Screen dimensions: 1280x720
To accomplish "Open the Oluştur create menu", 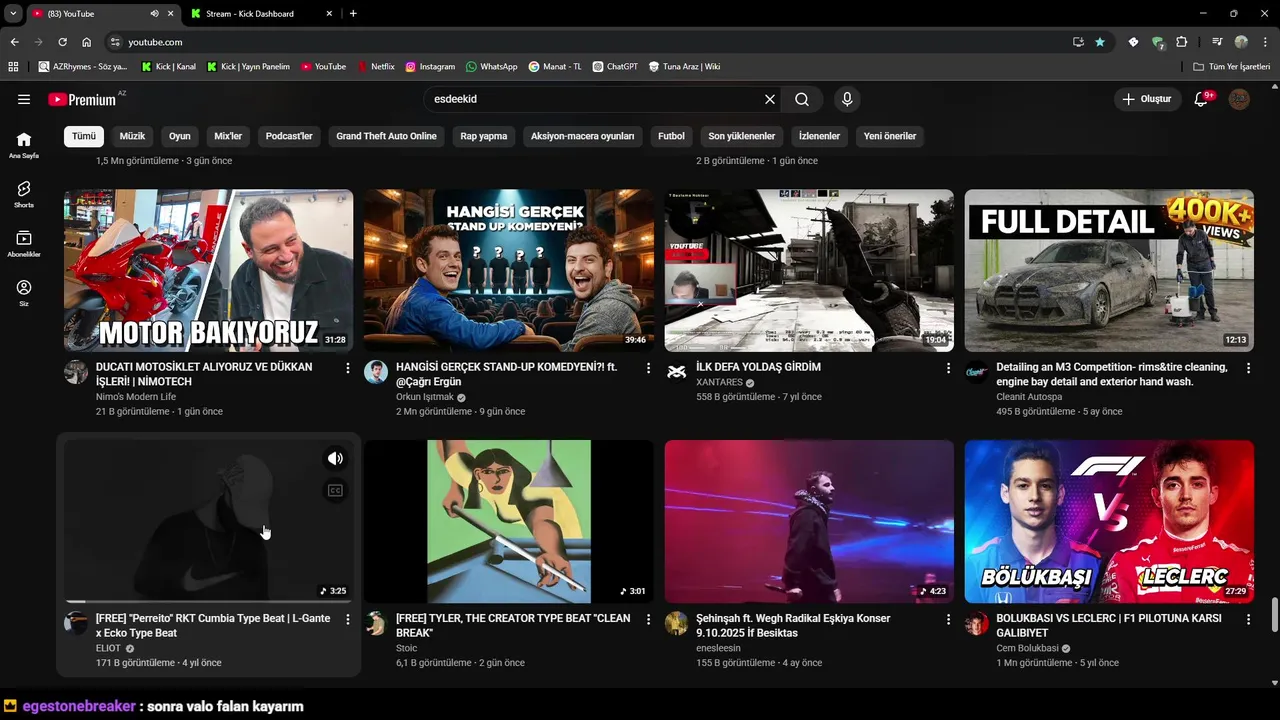I will click(x=1146, y=99).
